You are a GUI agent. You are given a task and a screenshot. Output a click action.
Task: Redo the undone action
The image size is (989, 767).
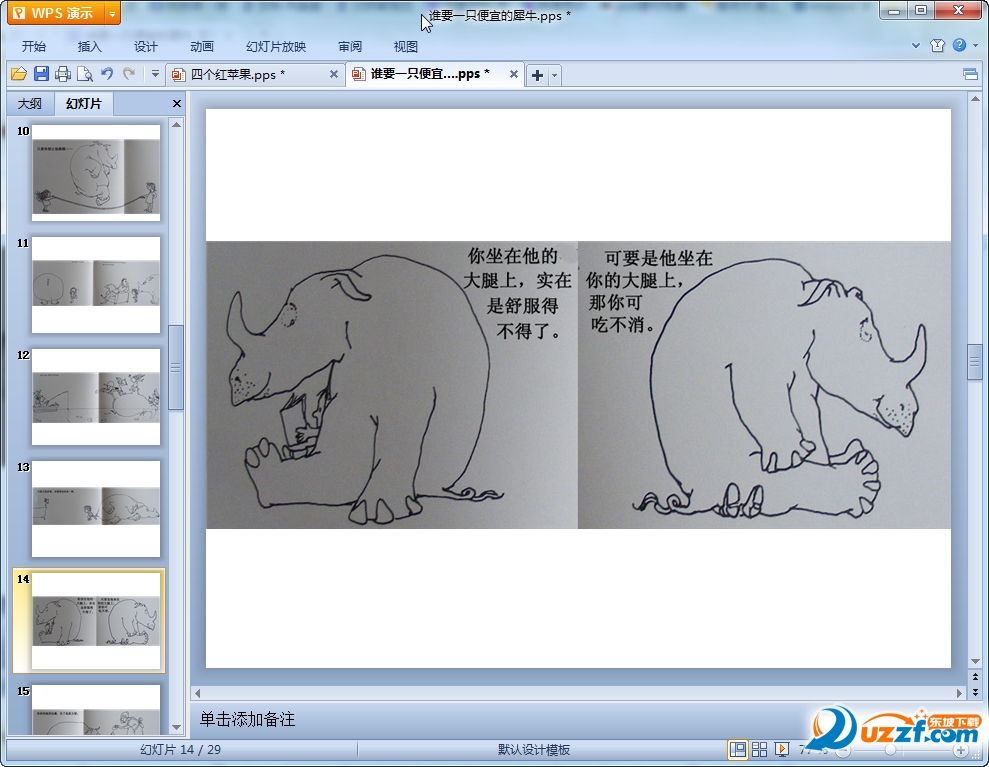pyautogui.click(x=129, y=74)
